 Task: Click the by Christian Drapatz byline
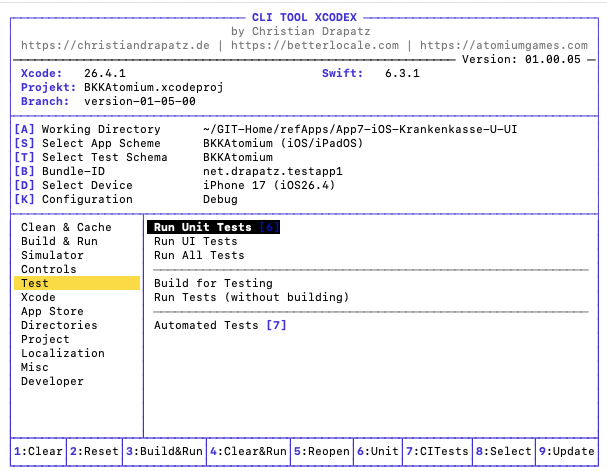[x=301, y=31]
